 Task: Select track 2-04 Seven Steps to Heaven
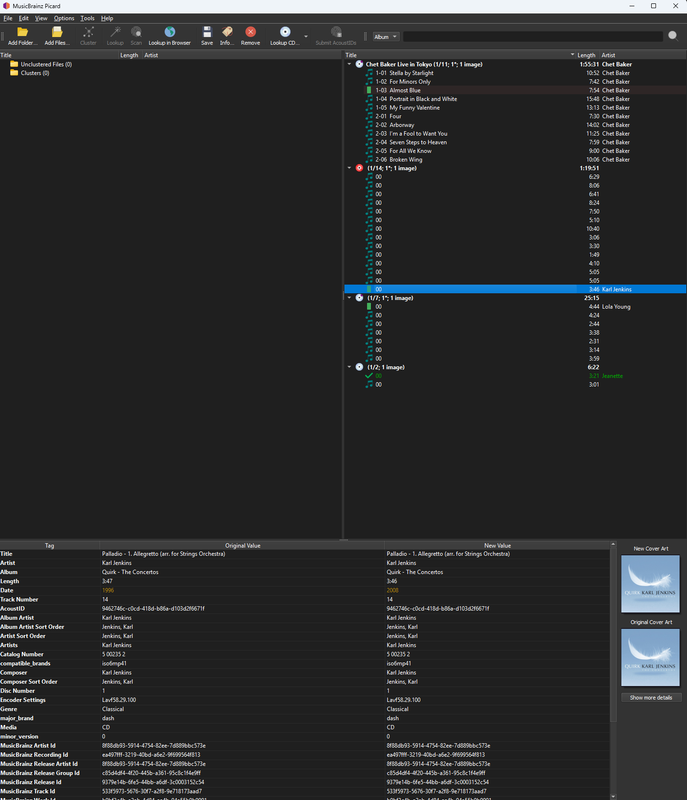(x=515, y=142)
